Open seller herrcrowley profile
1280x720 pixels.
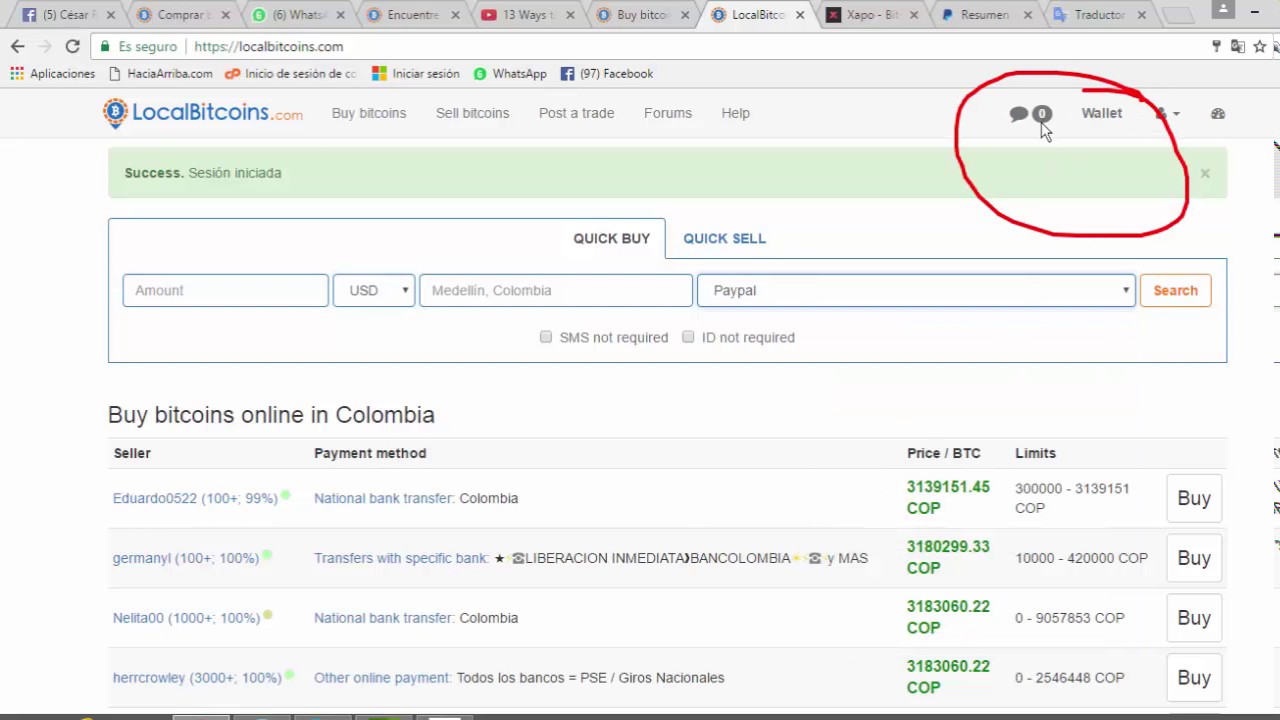[x=197, y=678]
